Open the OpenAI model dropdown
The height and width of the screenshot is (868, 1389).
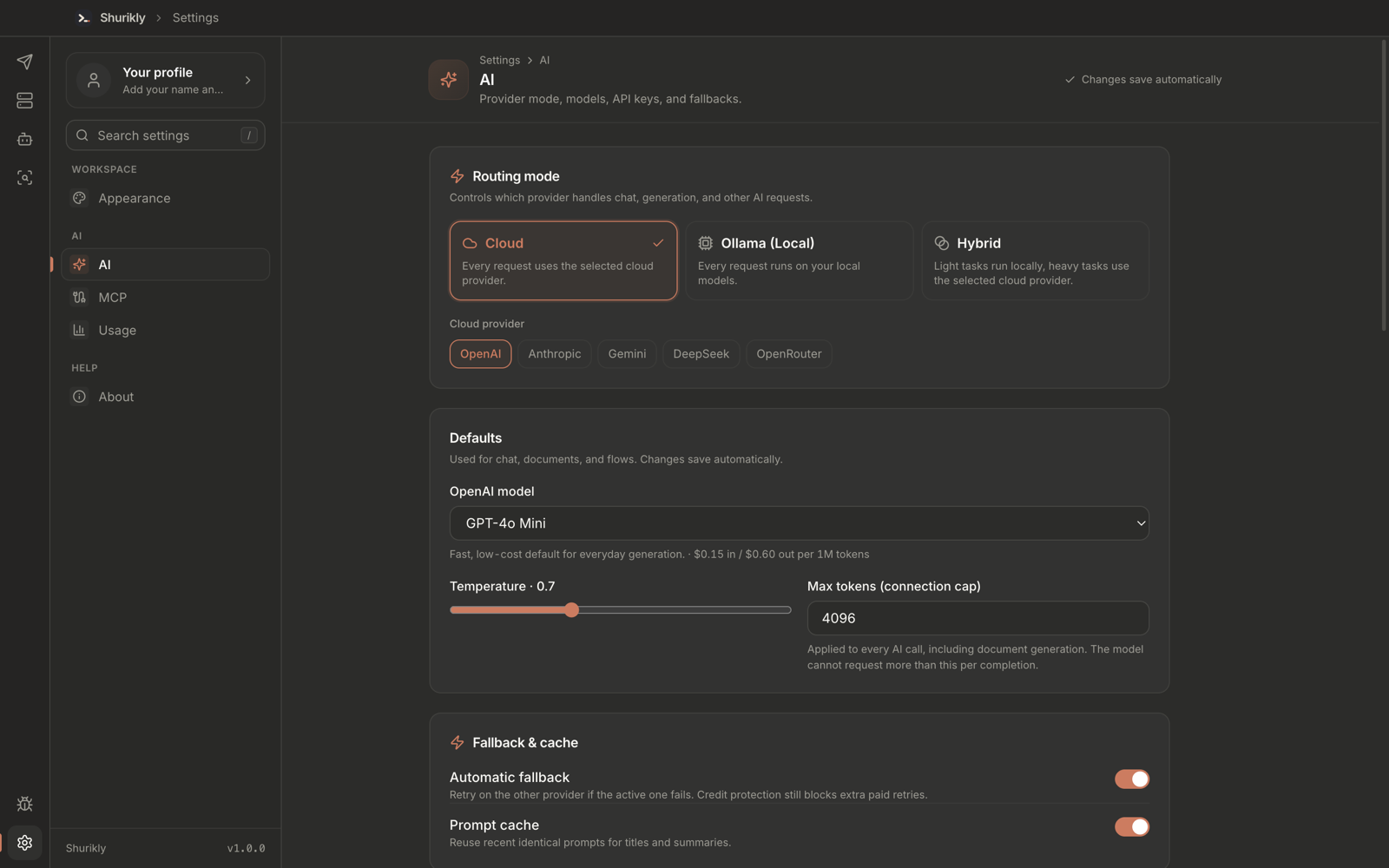[x=800, y=523]
